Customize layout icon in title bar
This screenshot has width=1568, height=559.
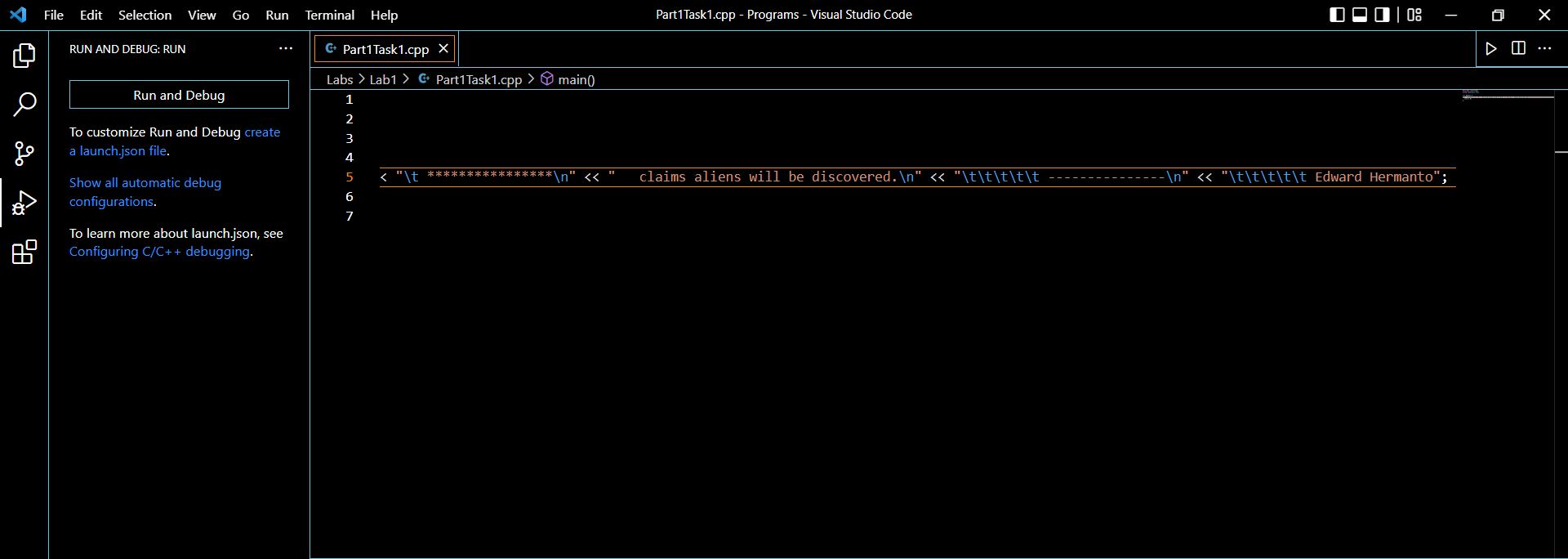[x=1414, y=15]
